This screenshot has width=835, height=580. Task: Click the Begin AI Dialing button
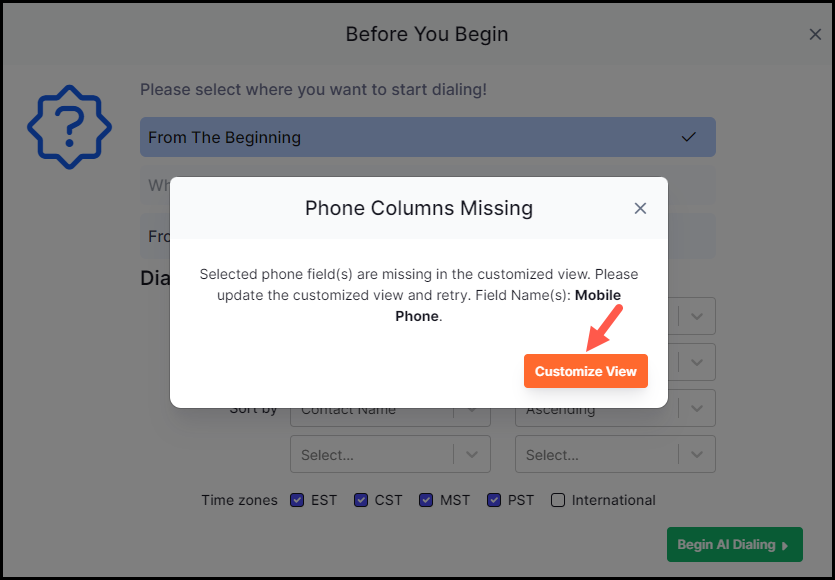click(735, 544)
